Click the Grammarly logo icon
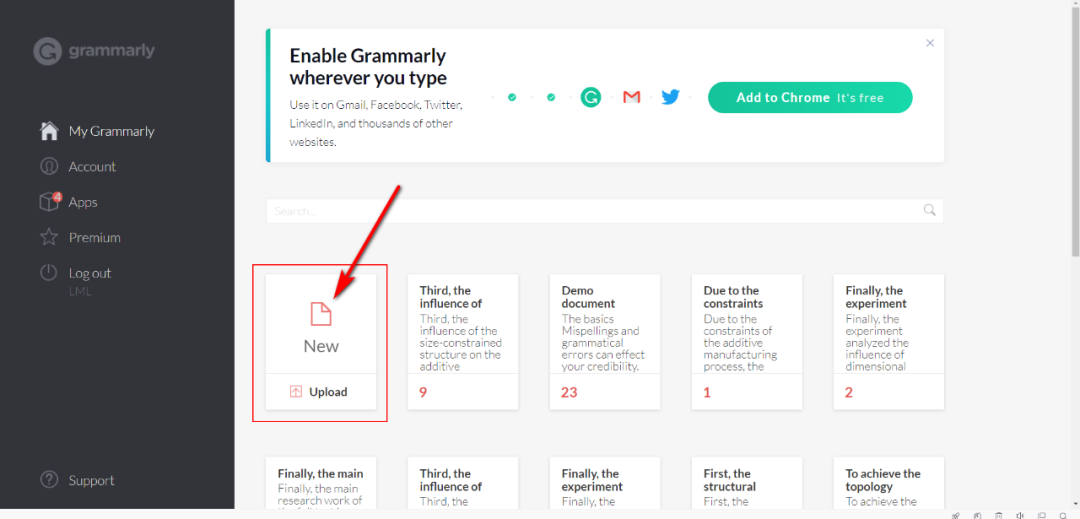 pyautogui.click(x=47, y=51)
